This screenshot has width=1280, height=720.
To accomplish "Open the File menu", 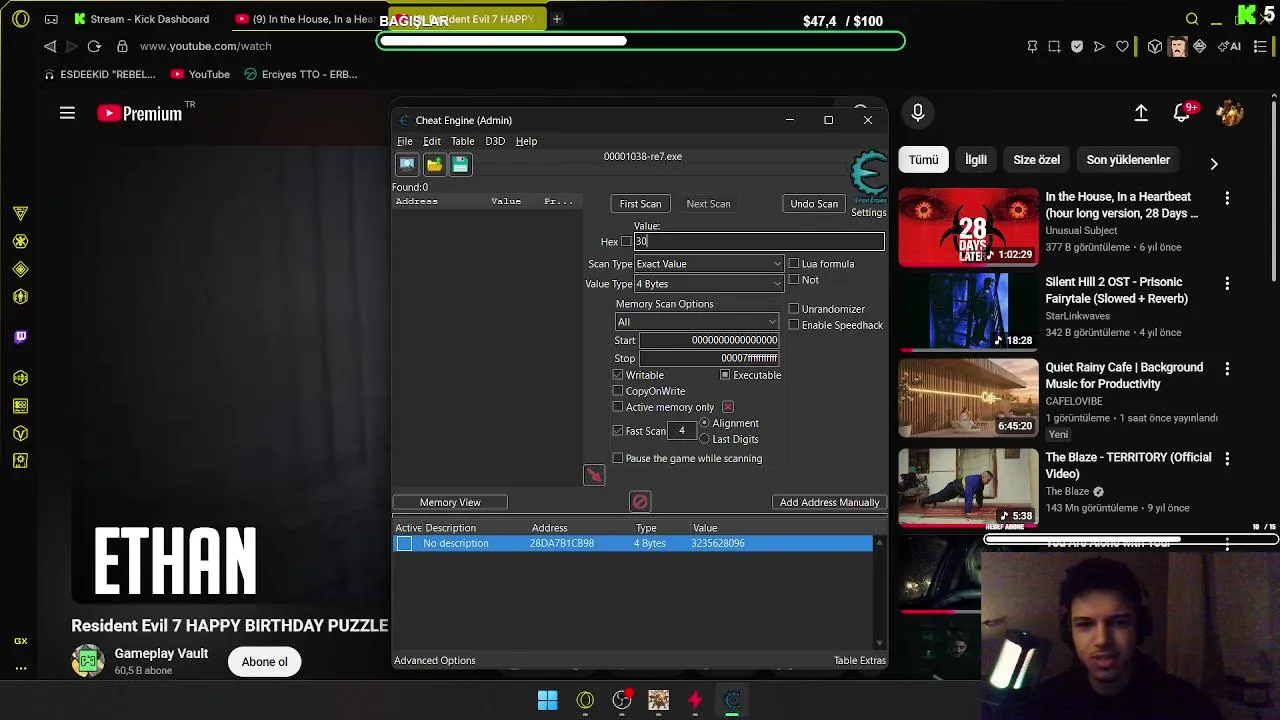I will [404, 141].
